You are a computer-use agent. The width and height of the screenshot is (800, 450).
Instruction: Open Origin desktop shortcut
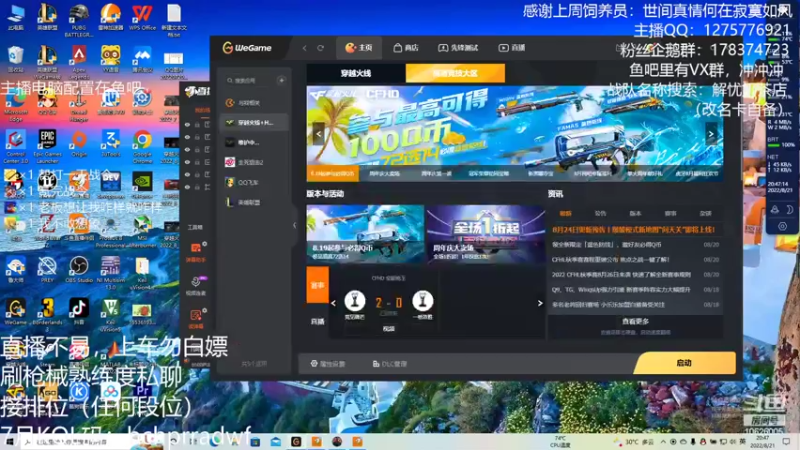point(79,144)
